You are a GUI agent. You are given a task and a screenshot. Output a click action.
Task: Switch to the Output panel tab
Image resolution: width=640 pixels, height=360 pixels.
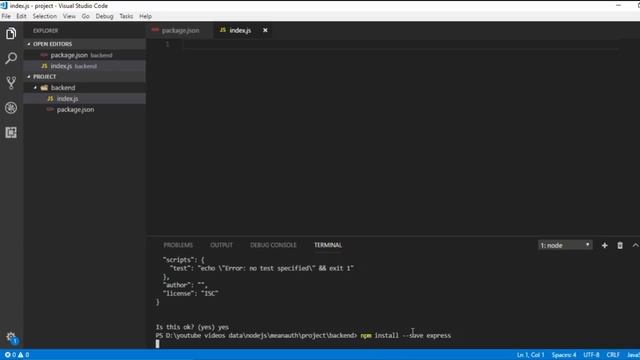pyautogui.click(x=221, y=245)
